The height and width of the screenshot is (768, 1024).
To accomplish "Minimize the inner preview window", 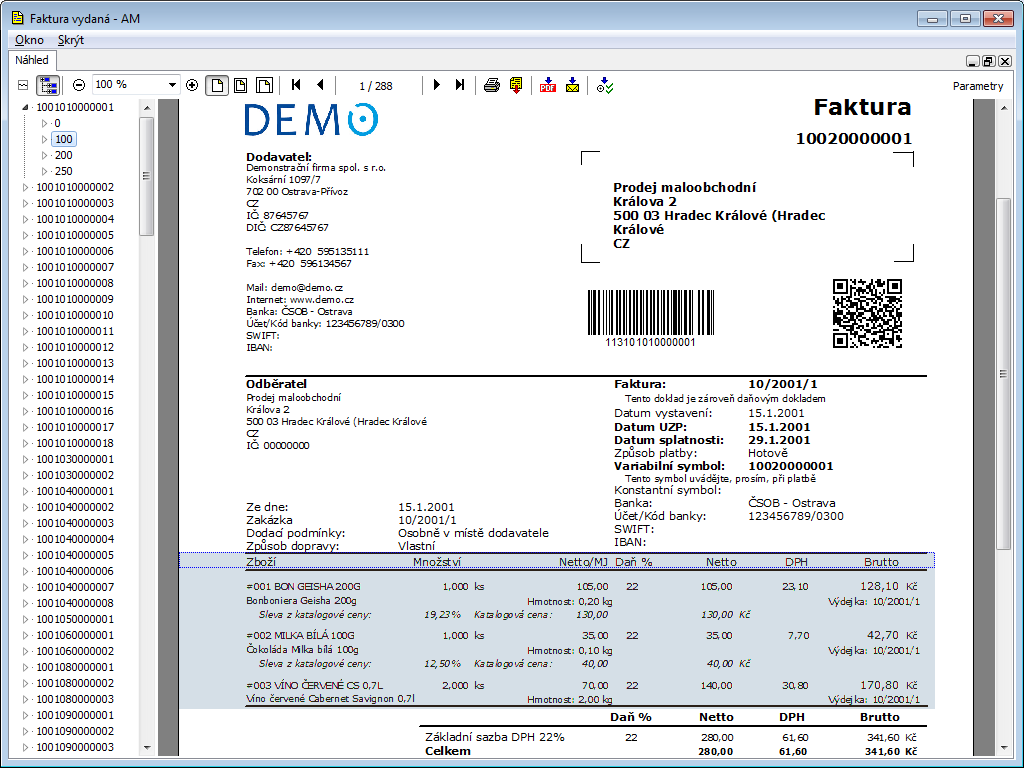I will coord(972,61).
